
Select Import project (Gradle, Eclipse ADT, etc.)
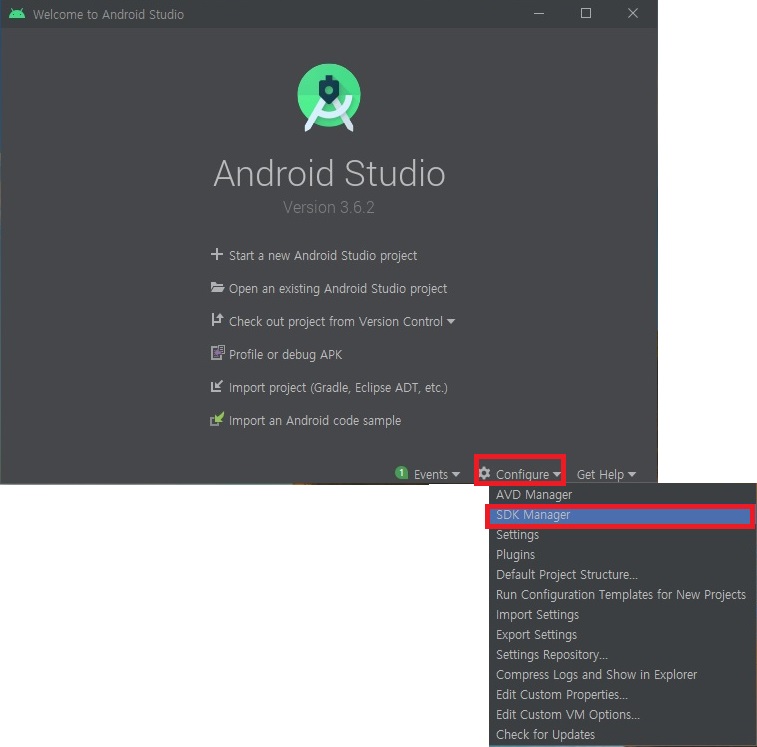(338, 388)
